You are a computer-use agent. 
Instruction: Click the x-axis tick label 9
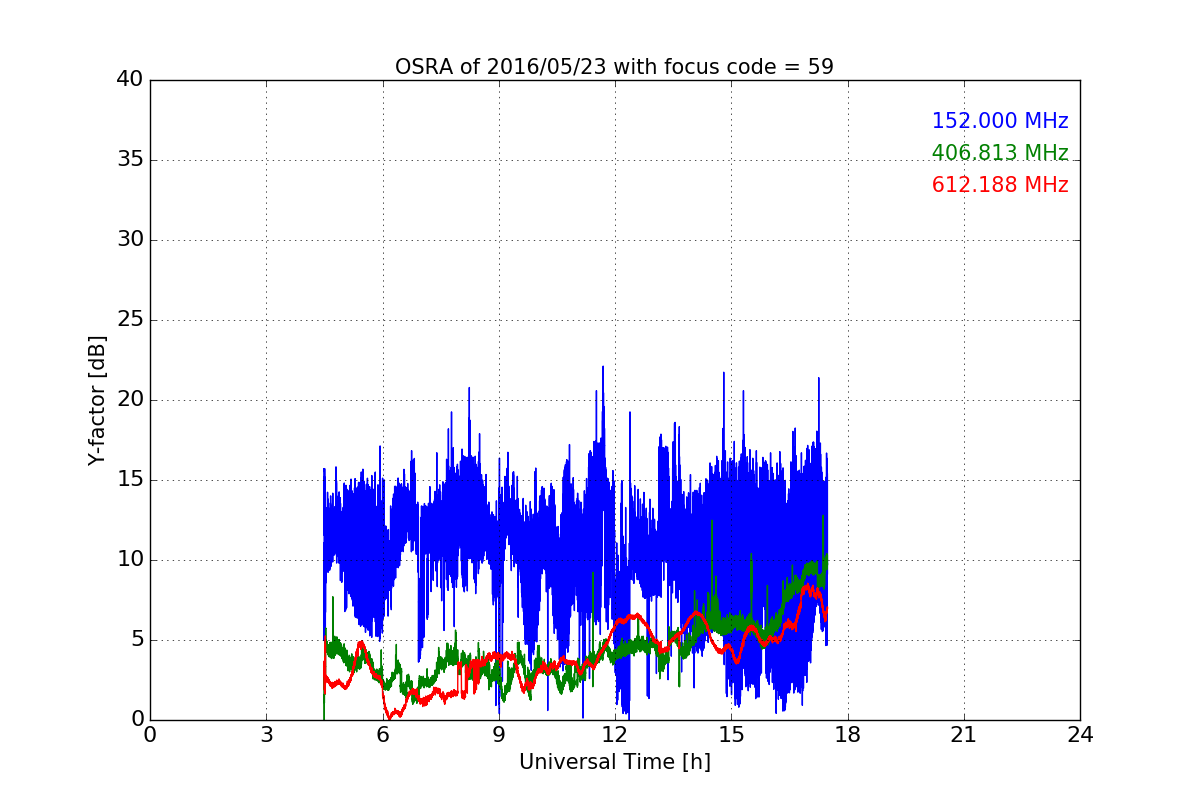point(498,735)
